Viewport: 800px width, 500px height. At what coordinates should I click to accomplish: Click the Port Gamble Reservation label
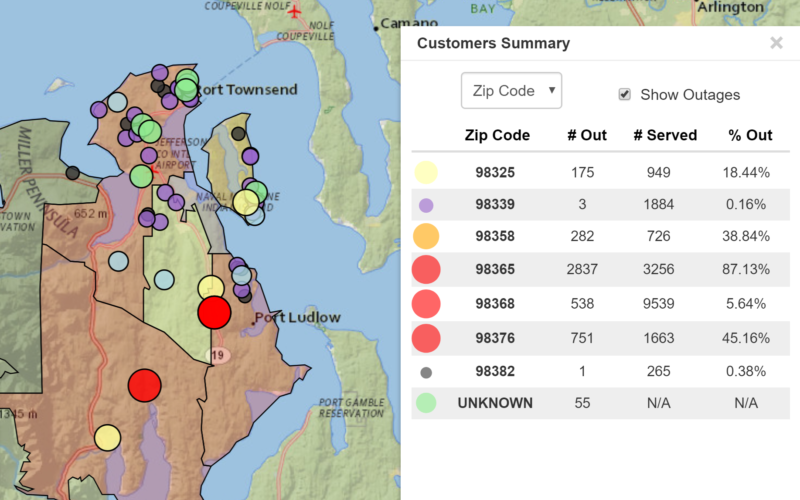tap(352, 408)
